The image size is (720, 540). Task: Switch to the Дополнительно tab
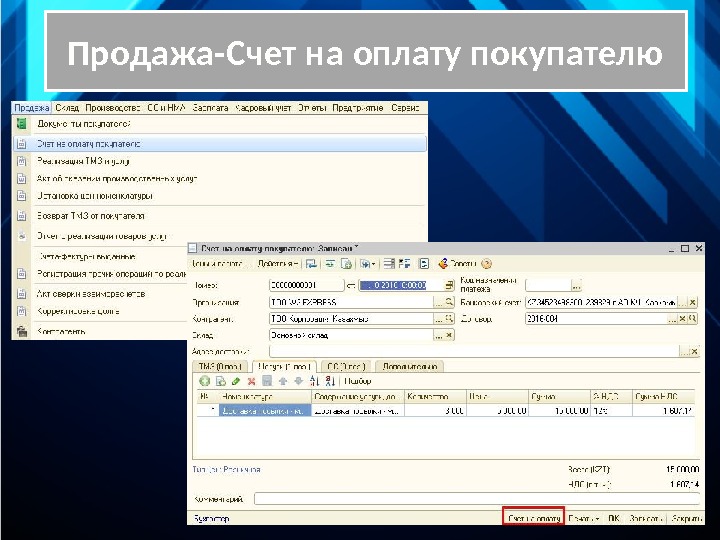pos(410,366)
